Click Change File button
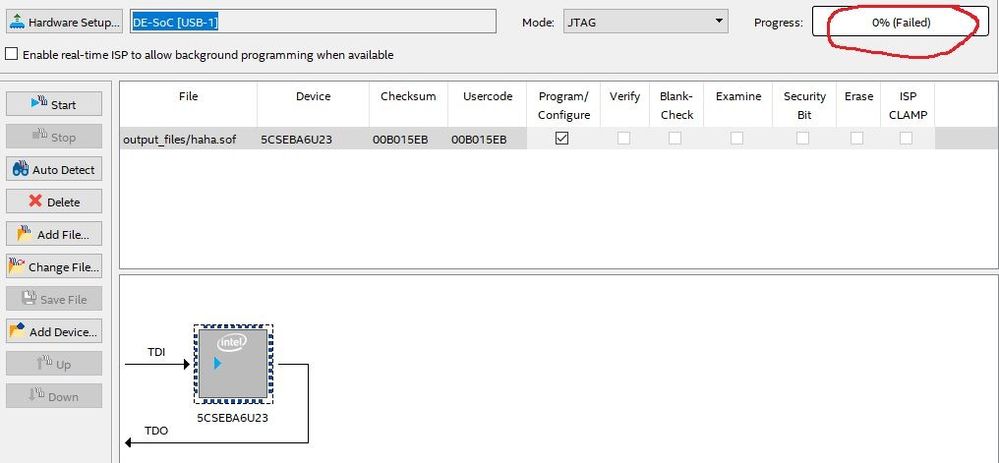The image size is (999, 463). click(54, 267)
